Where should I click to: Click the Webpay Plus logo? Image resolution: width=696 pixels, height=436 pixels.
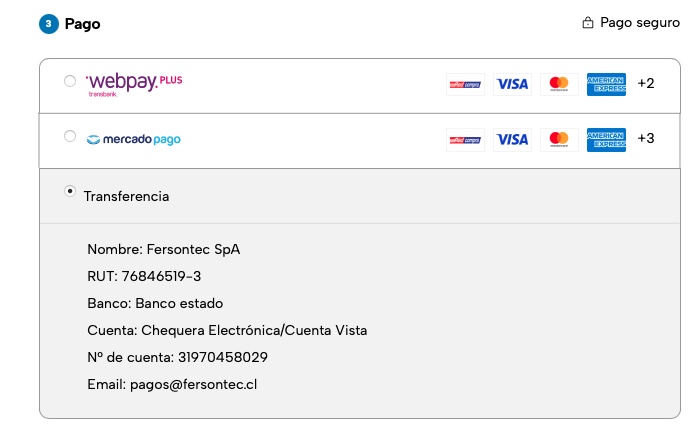click(x=134, y=83)
